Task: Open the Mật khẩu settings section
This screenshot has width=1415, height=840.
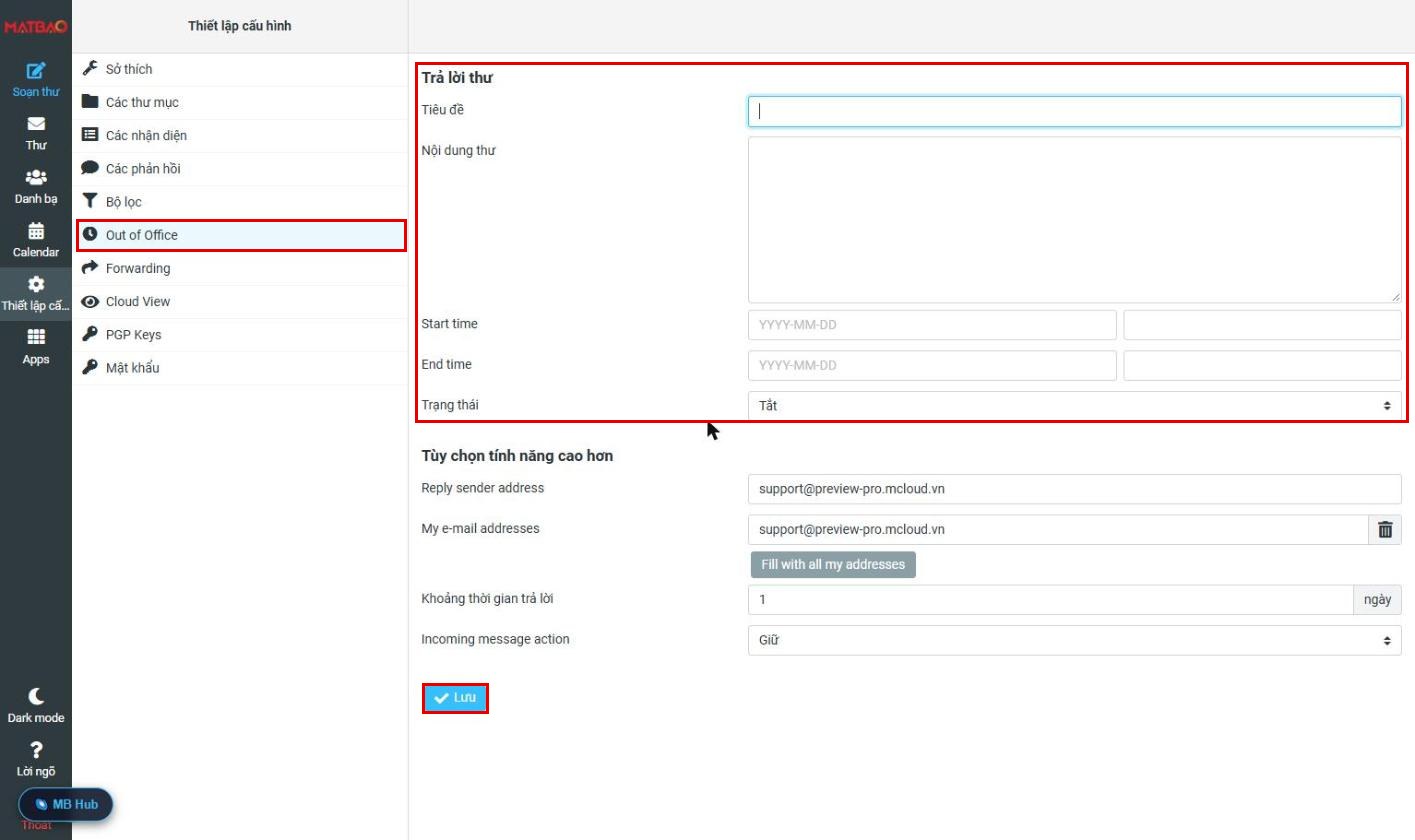Action: [241, 367]
